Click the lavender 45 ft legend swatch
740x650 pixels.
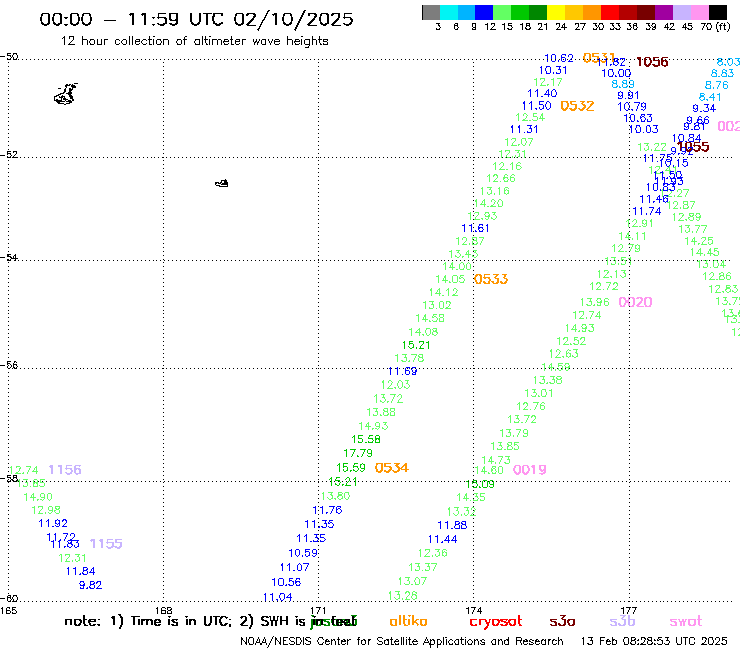coord(681,12)
